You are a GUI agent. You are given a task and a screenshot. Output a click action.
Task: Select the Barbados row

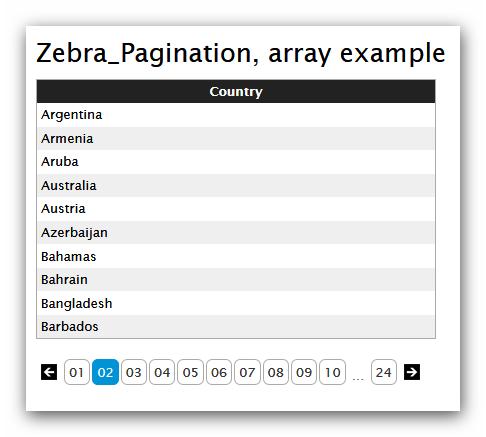236,327
